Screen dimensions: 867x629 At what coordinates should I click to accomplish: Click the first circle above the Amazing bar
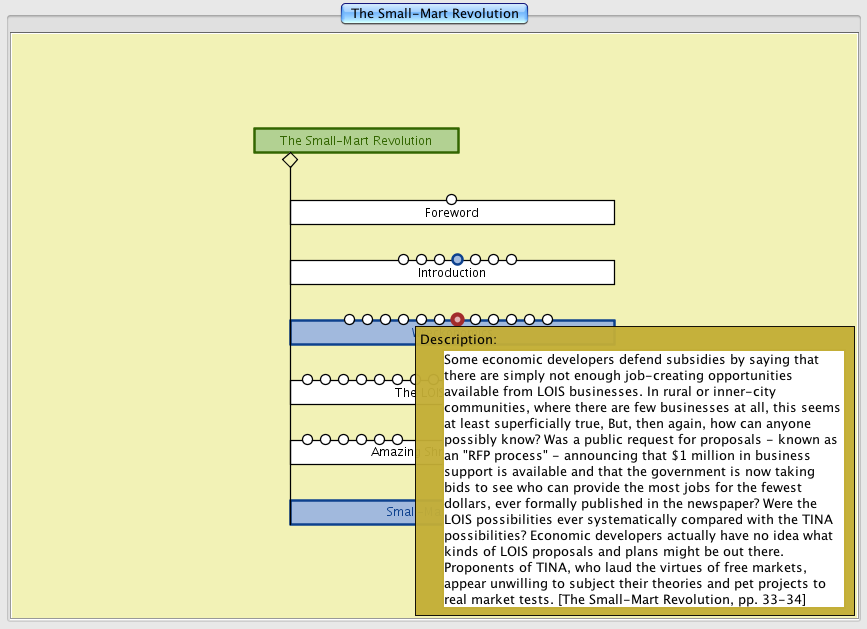tap(308, 440)
